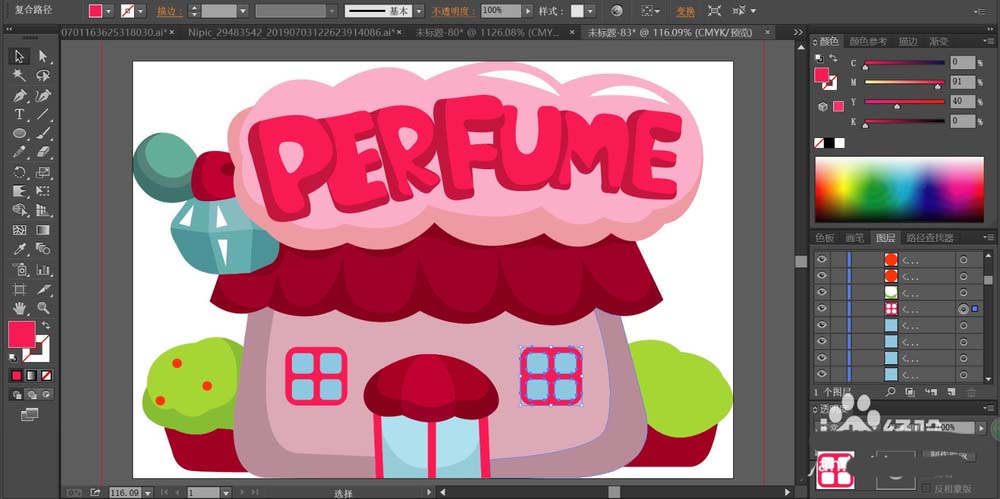
Task: Choose the Pen tool
Action: click(19, 96)
